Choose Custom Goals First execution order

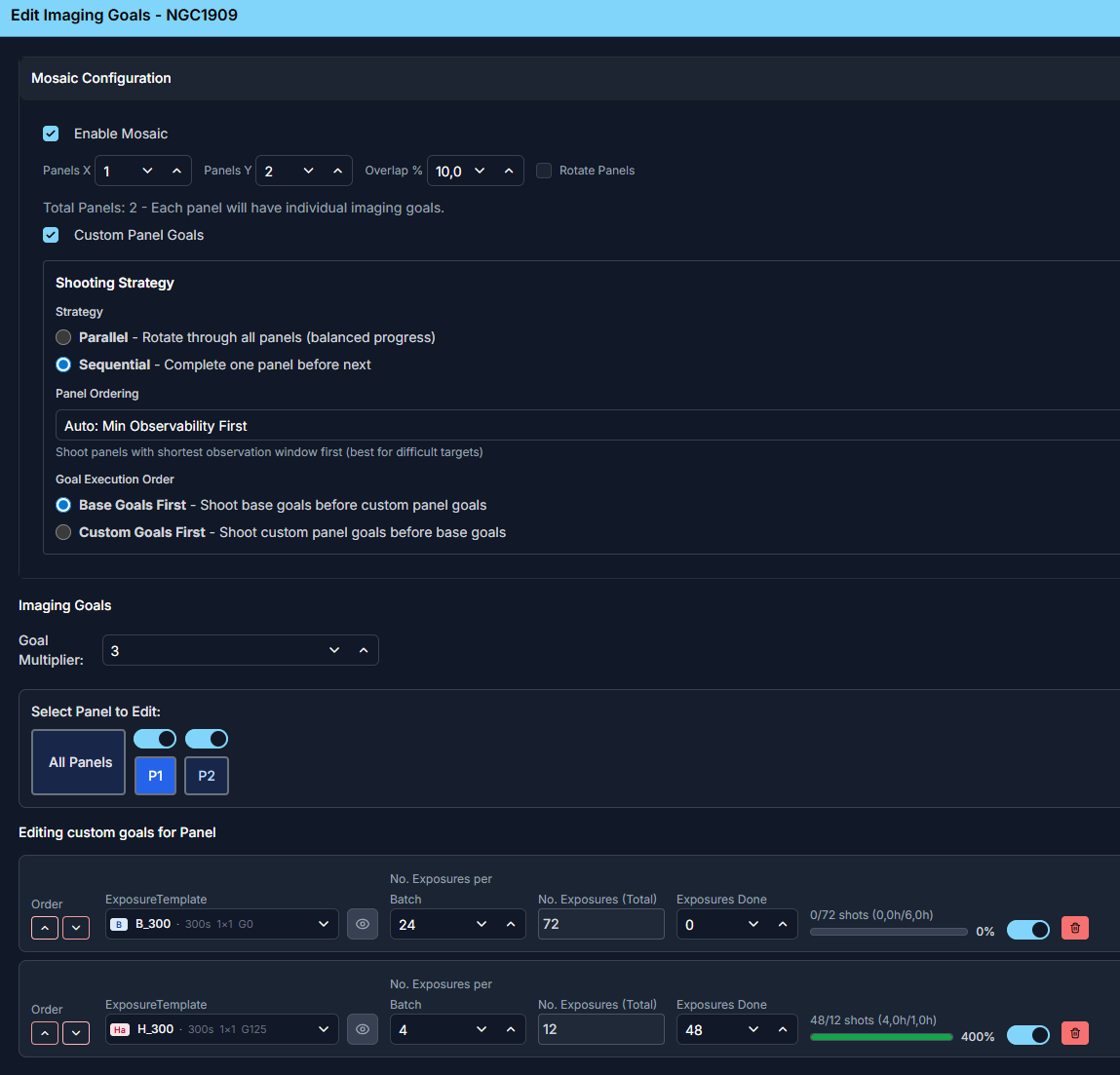pos(63,532)
